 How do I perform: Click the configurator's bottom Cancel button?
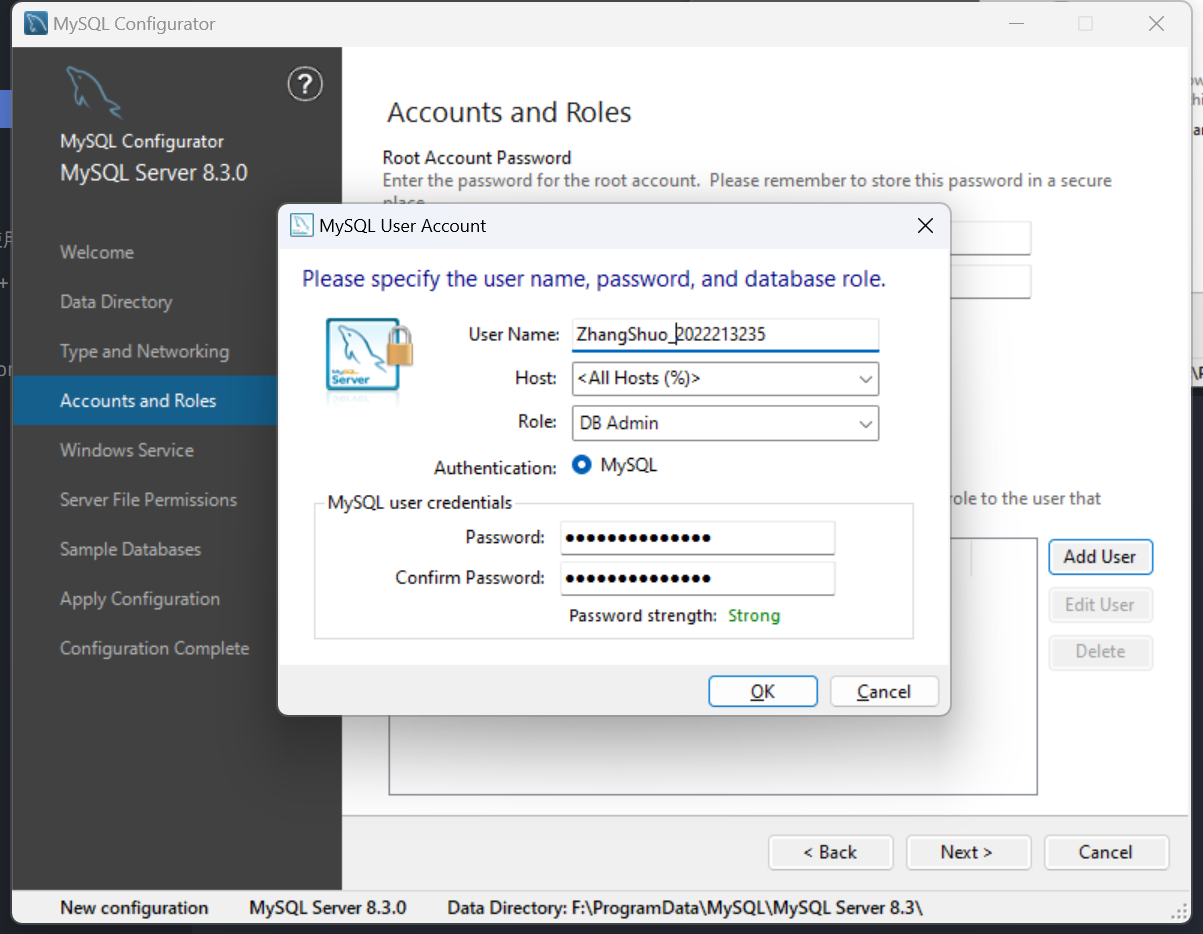point(1106,852)
